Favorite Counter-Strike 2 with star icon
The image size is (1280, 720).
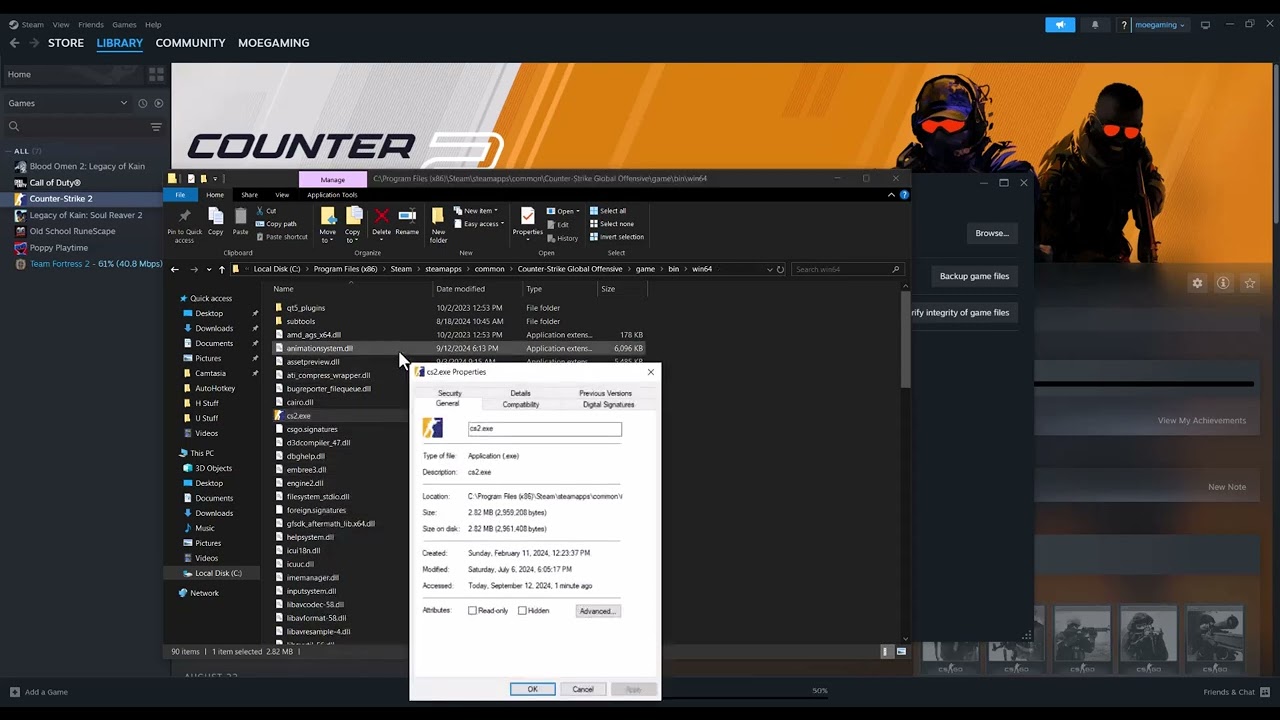[1249, 283]
